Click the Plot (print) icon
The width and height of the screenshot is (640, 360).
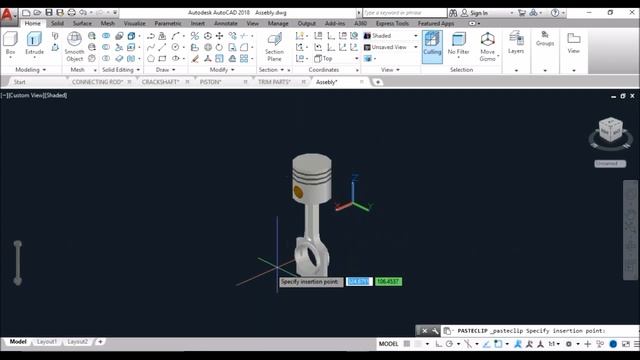pyautogui.click(x=71, y=13)
